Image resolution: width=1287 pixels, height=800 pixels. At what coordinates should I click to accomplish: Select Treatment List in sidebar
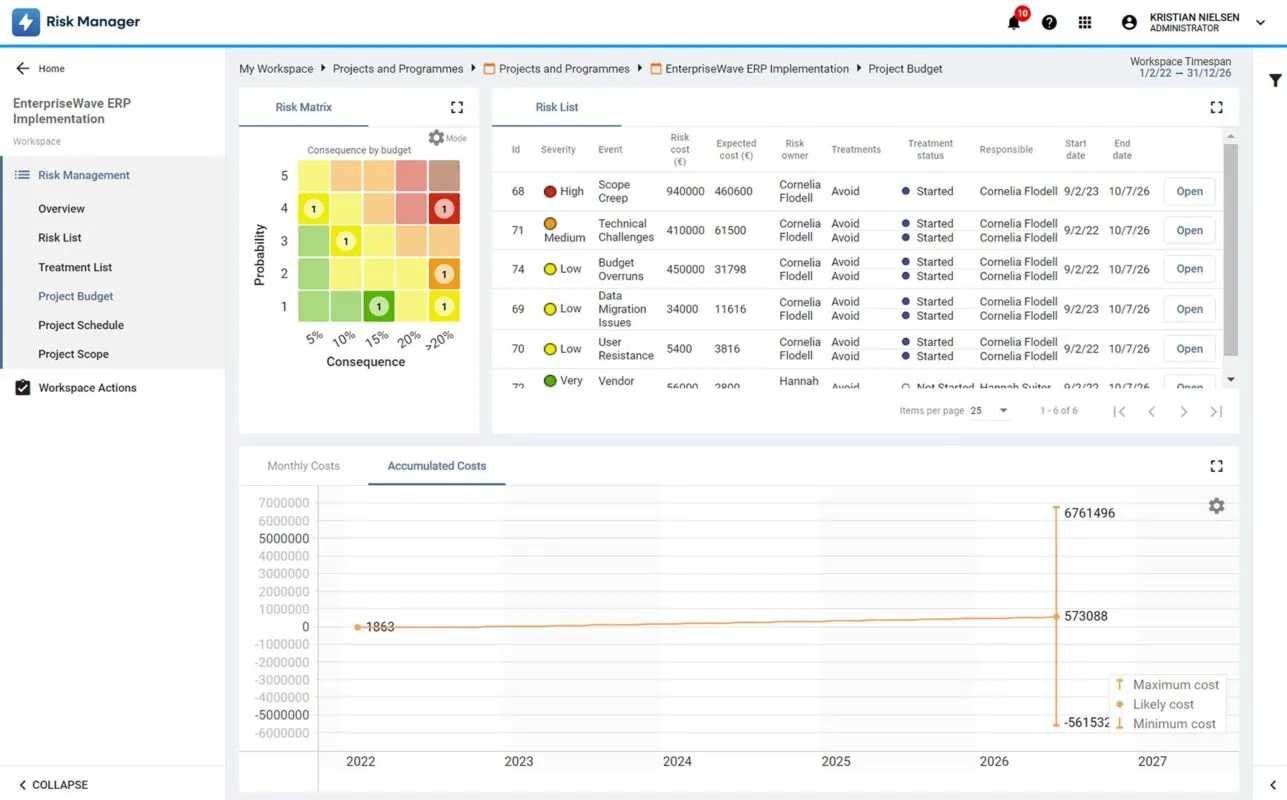coord(75,267)
